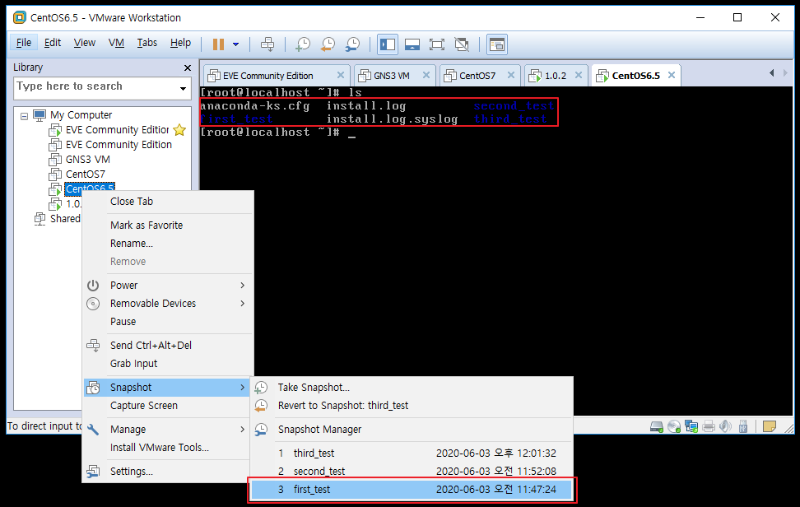Click the library search input field
This screenshot has height=507, width=800.
point(92,87)
